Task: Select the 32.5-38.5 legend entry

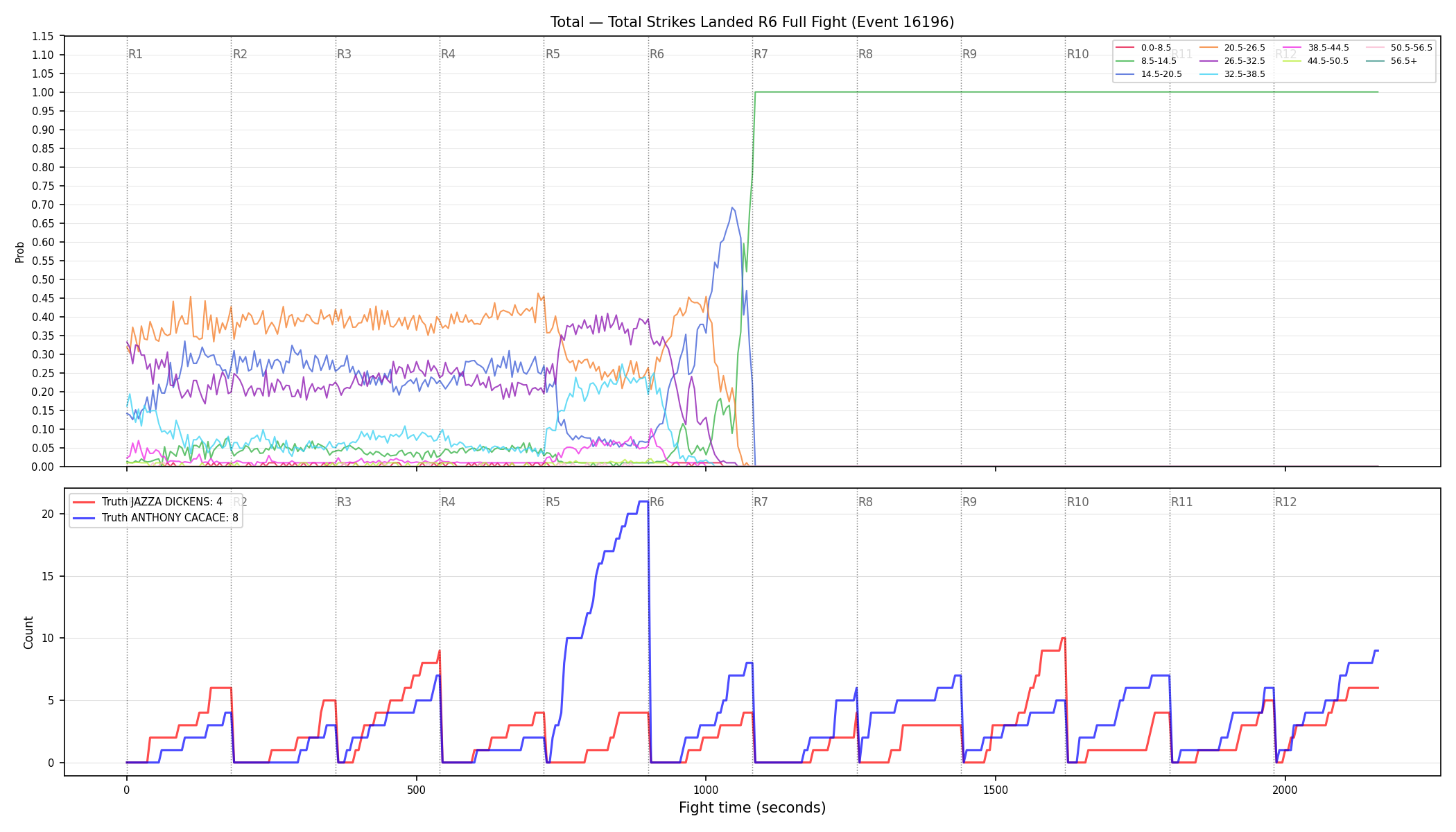Action: pyautogui.click(x=1232, y=74)
